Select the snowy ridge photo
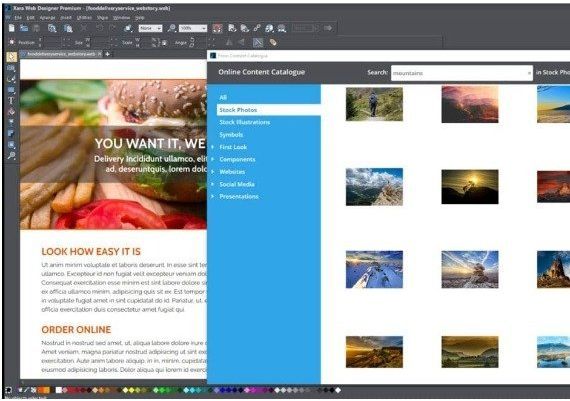This screenshot has width=570, height=401. [374, 269]
